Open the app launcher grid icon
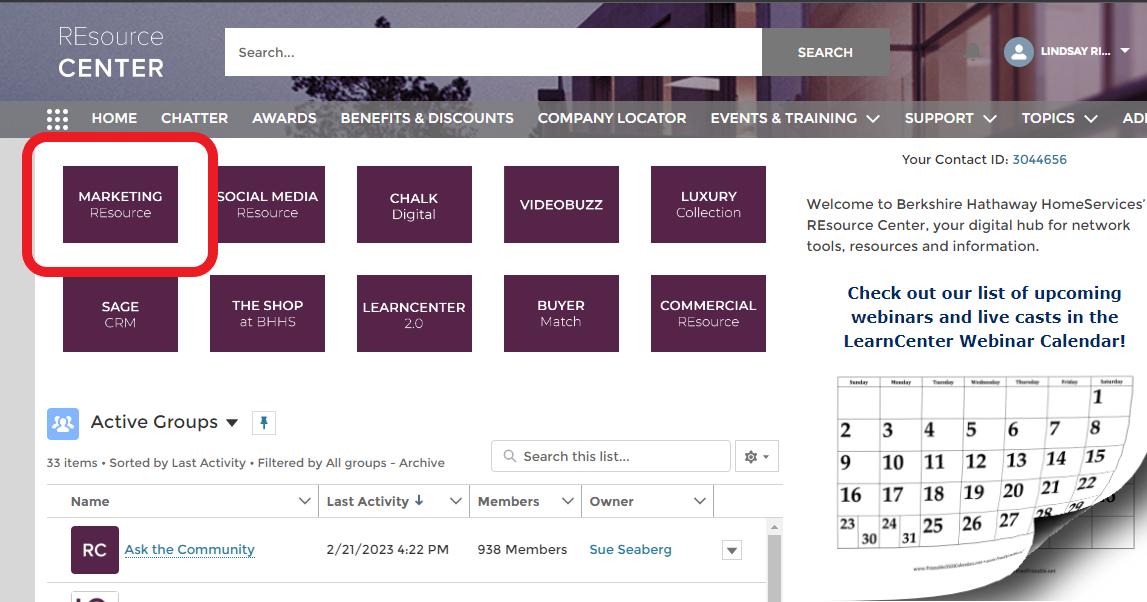Viewport: 1147px width, 602px height. click(57, 118)
